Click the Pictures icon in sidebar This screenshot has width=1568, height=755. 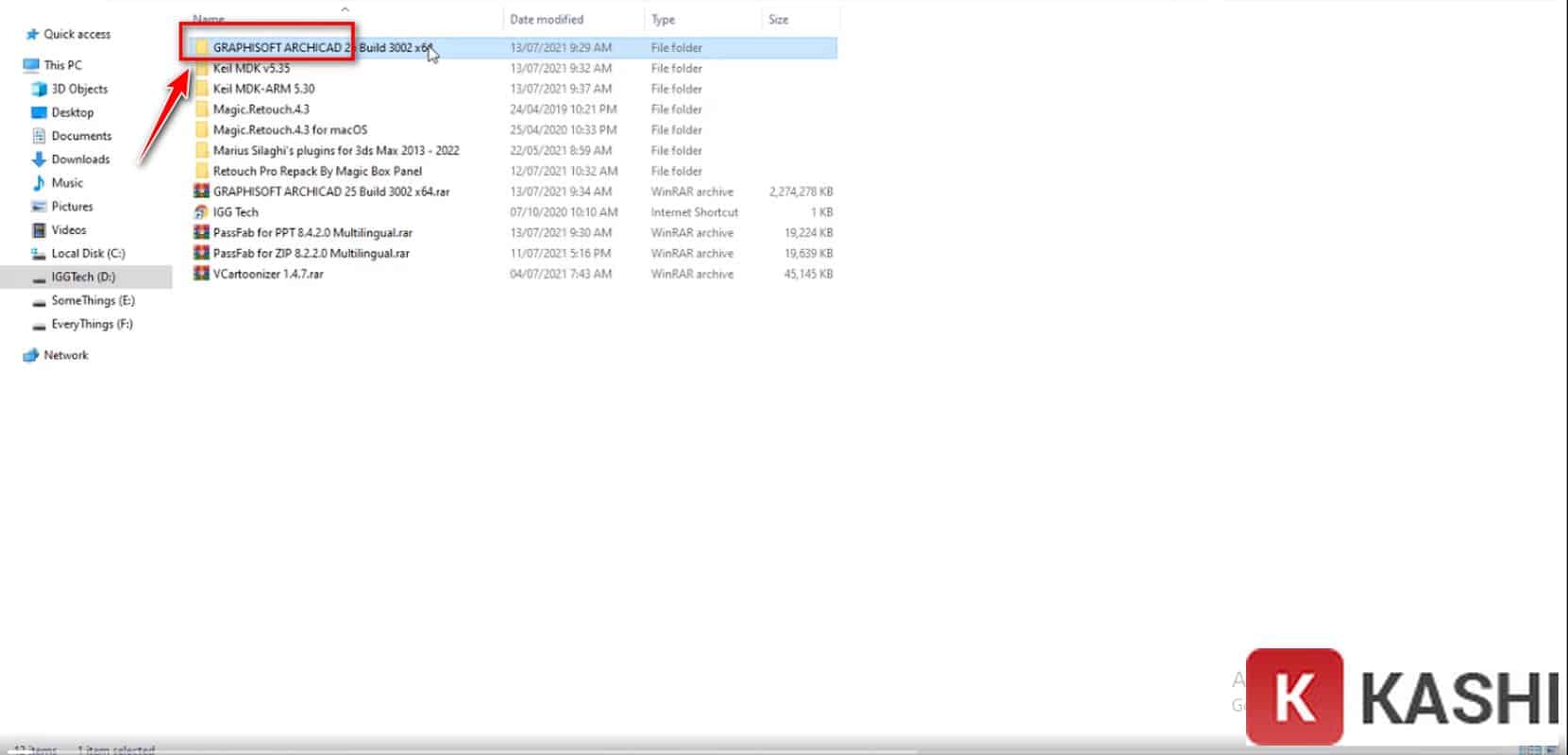(x=40, y=207)
